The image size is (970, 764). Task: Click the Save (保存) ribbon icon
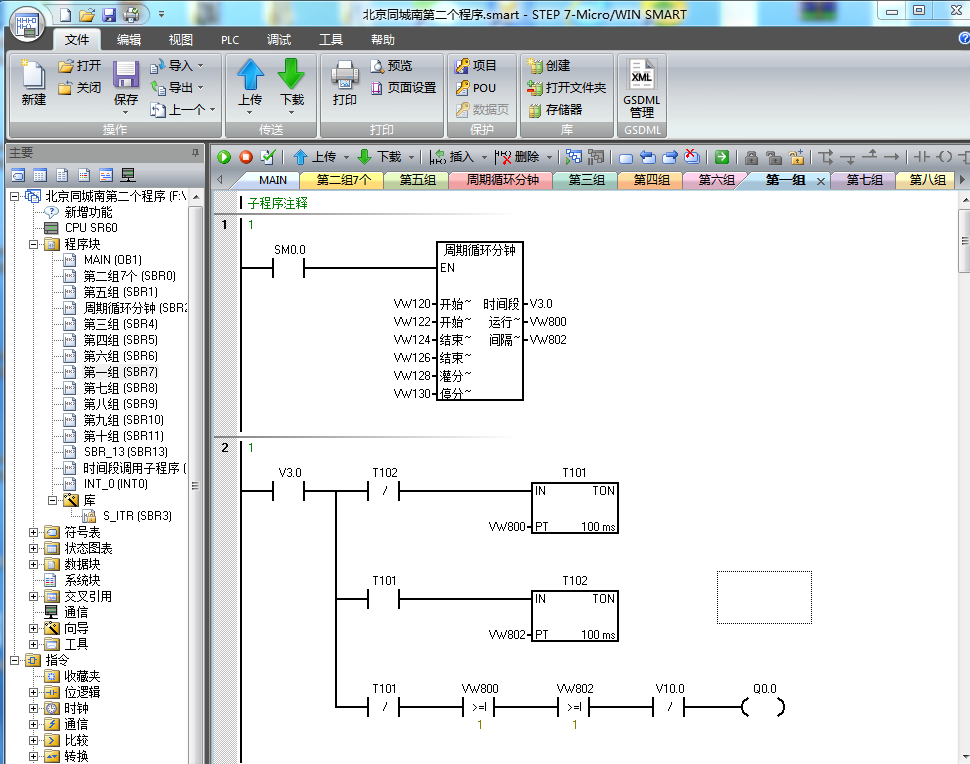coord(126,84)
